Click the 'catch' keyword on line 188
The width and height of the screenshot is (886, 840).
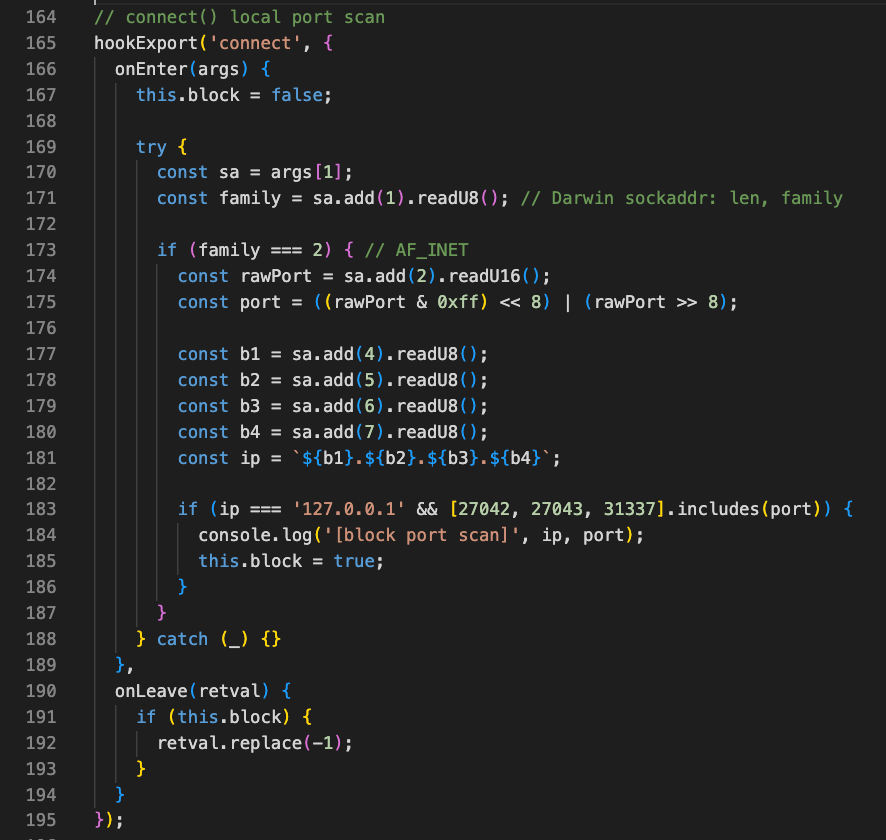click(182, 638)
